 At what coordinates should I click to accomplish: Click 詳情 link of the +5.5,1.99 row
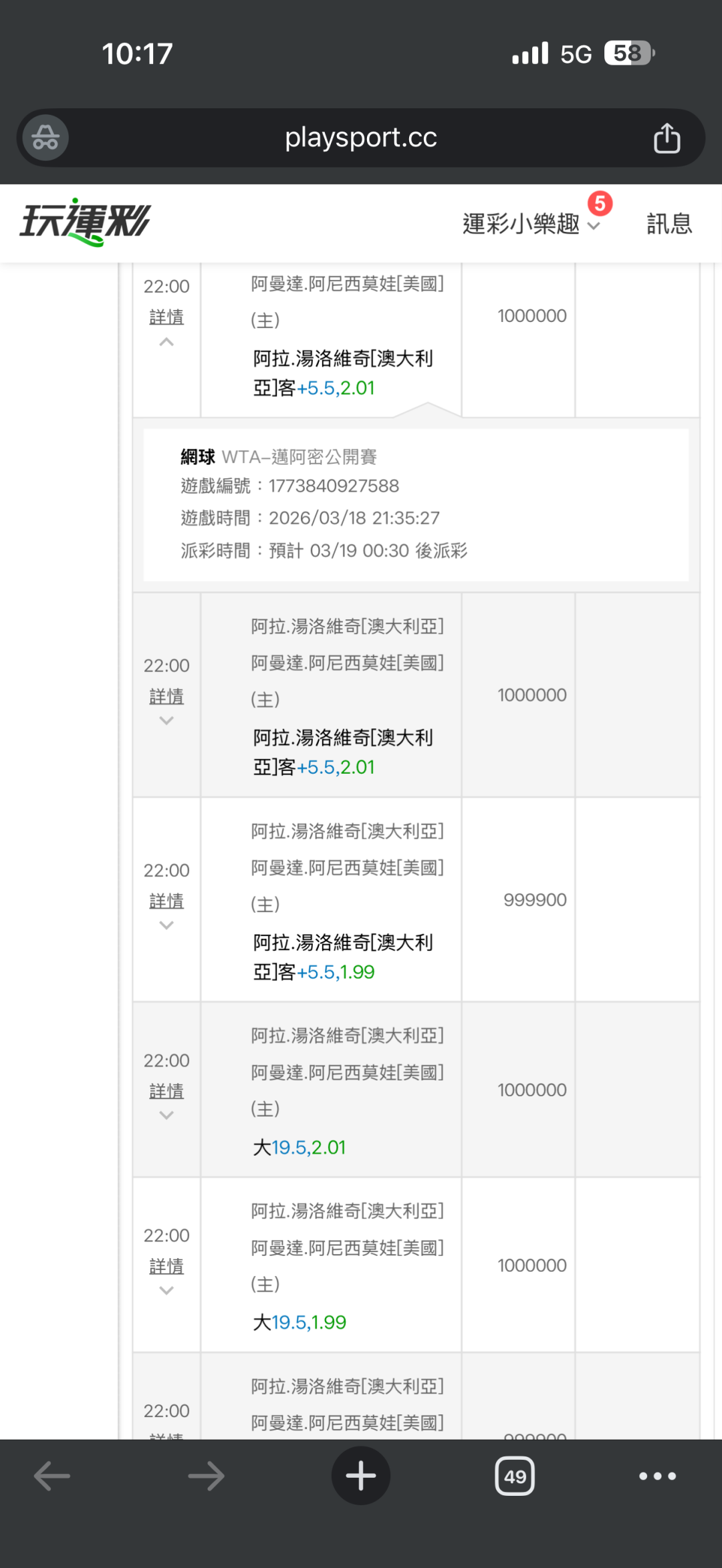166,901
